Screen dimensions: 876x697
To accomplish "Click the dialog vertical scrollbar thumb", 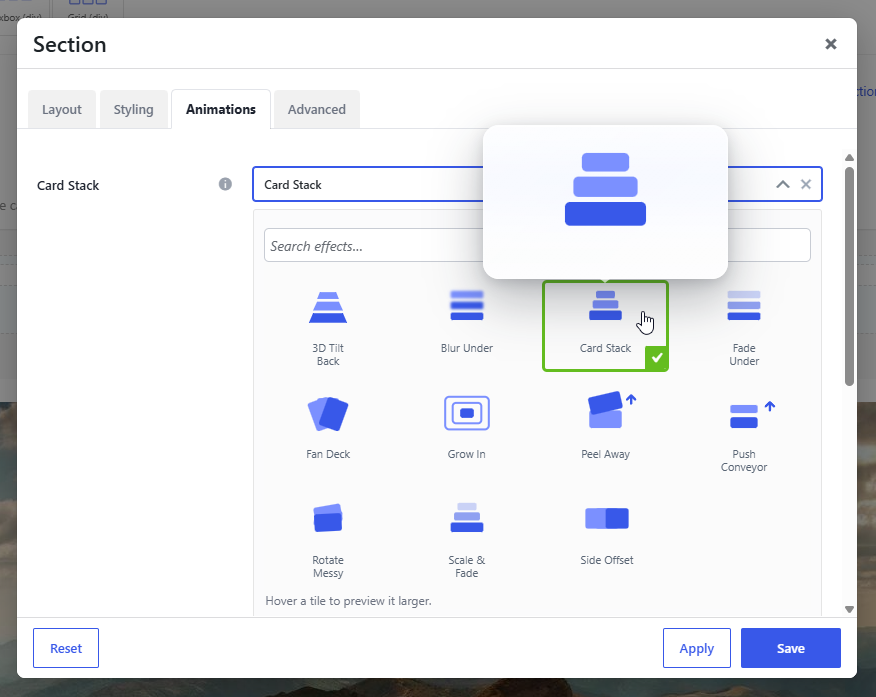I will (x=849, y=276).
